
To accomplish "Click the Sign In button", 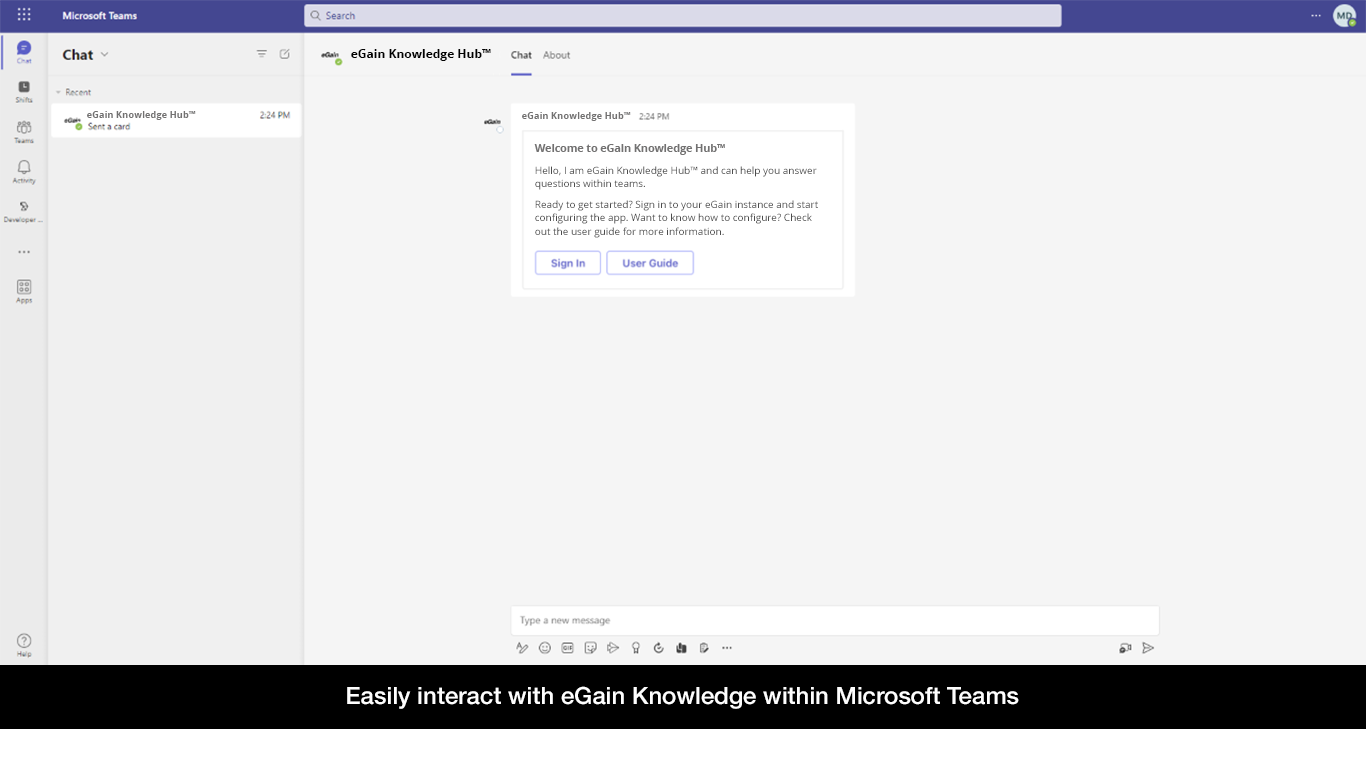I will [568, 263].
